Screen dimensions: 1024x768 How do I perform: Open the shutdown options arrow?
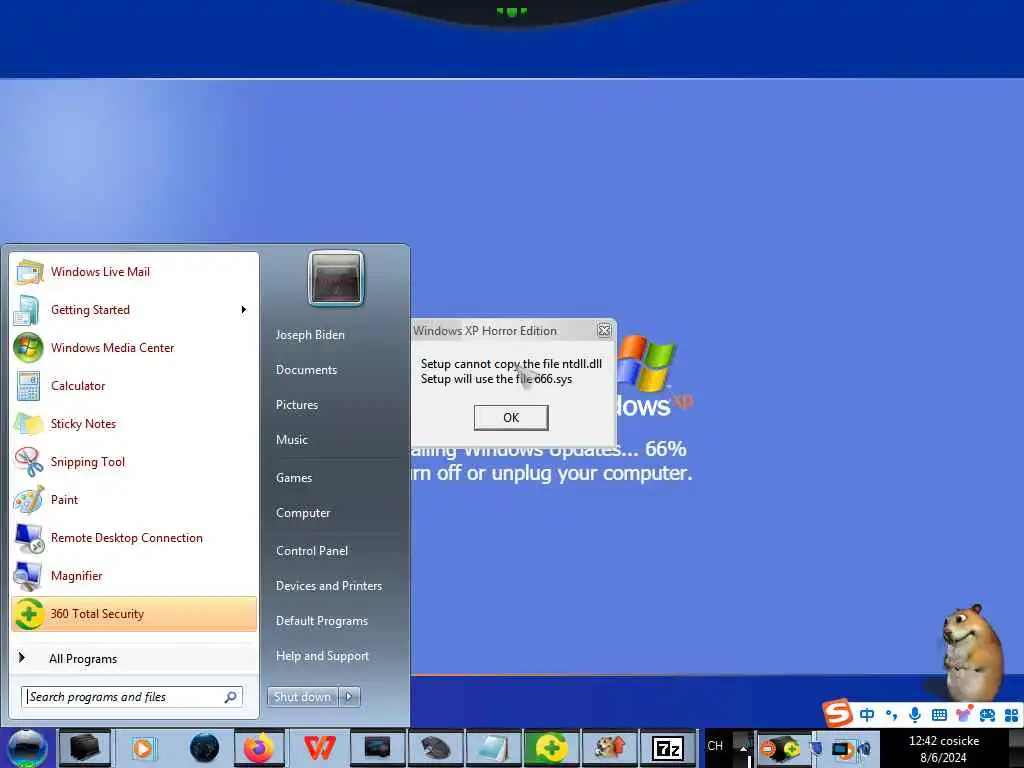coord(349,697)
